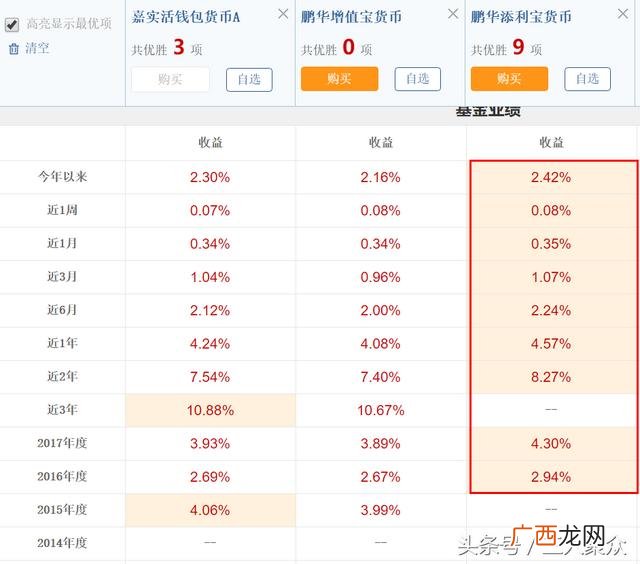
Task: Click the 2.16% year-to-date value
Action: click(x=380, y=177)
